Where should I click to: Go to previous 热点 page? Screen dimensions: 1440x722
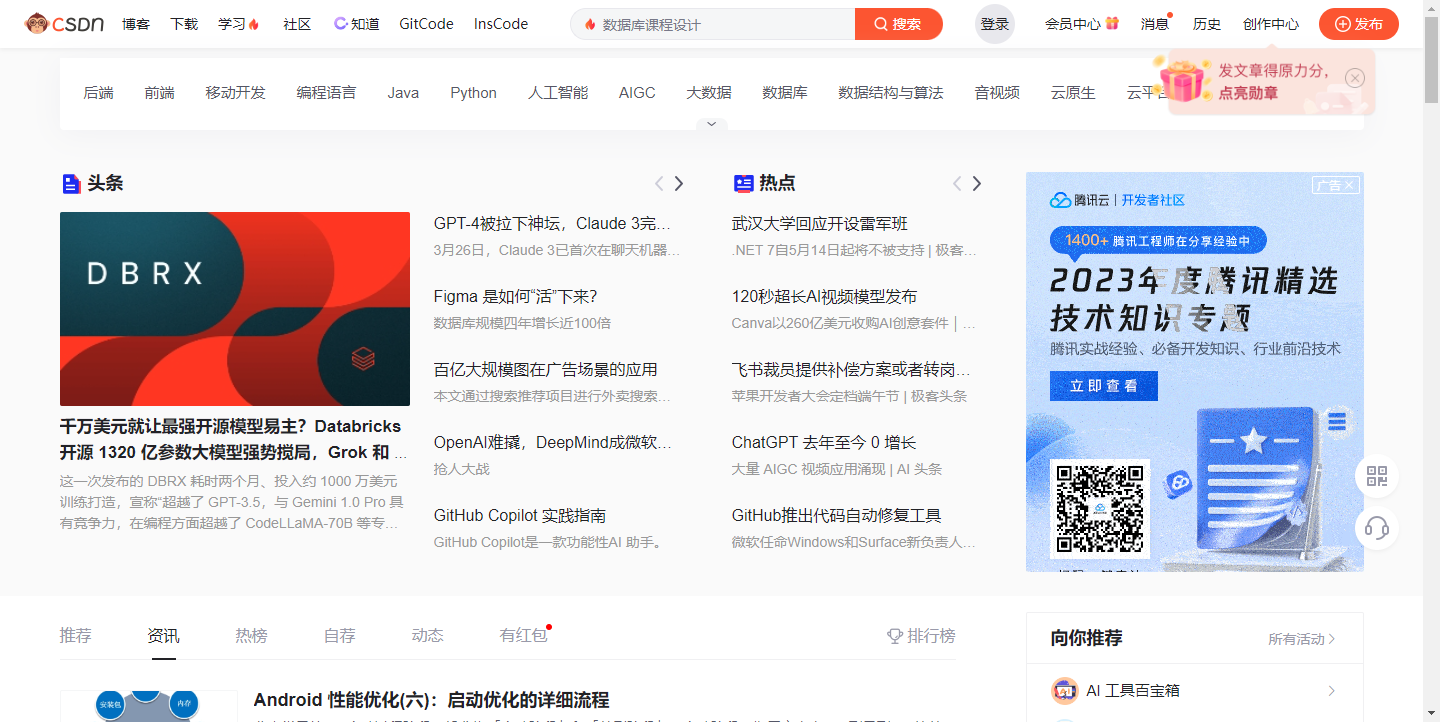[957, 184]
